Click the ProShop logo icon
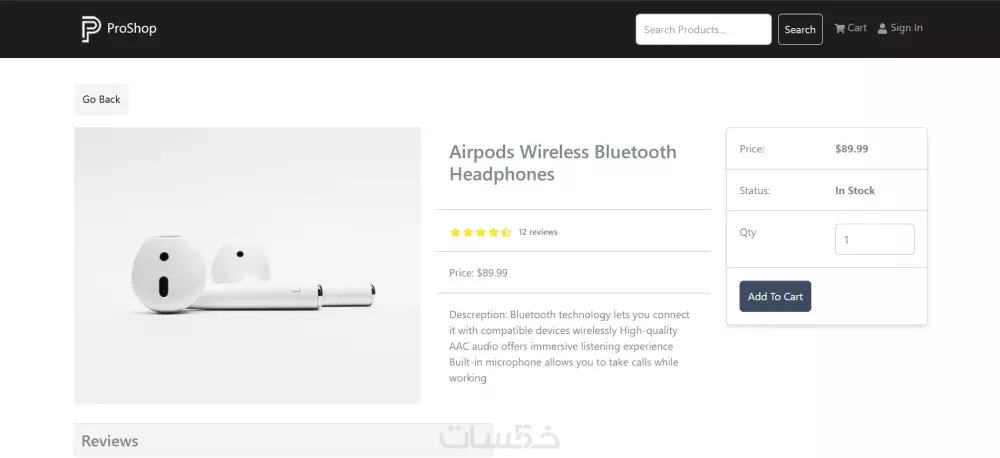Screen dimensions: 1000x458 click(91, 29)
